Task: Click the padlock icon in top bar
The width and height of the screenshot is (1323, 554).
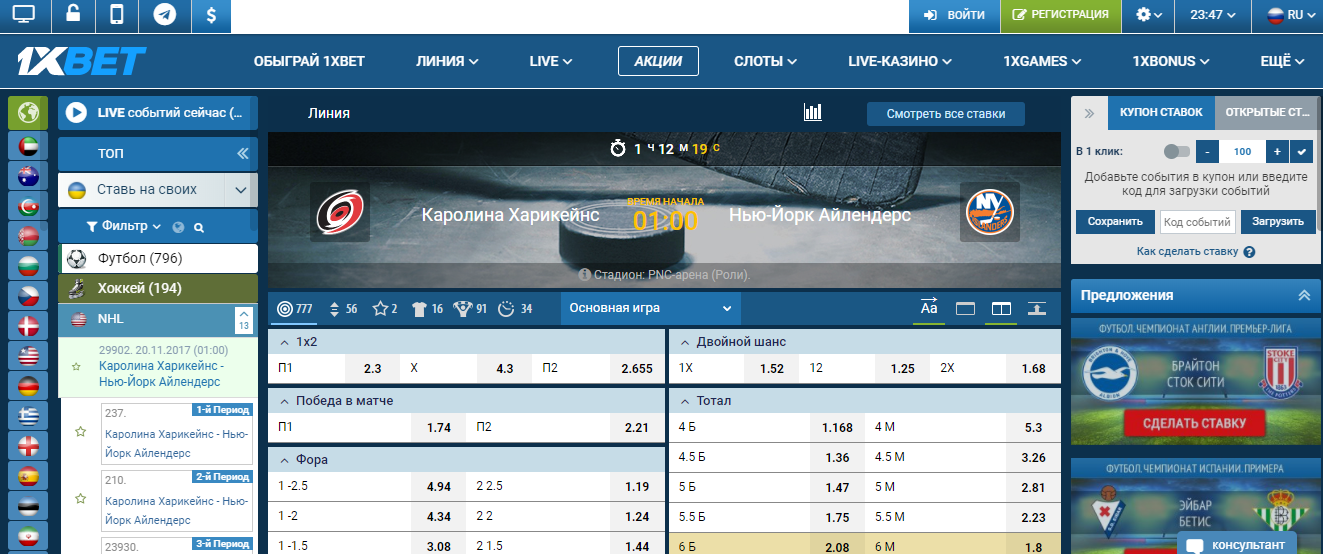Action: (x=72, y=15)
